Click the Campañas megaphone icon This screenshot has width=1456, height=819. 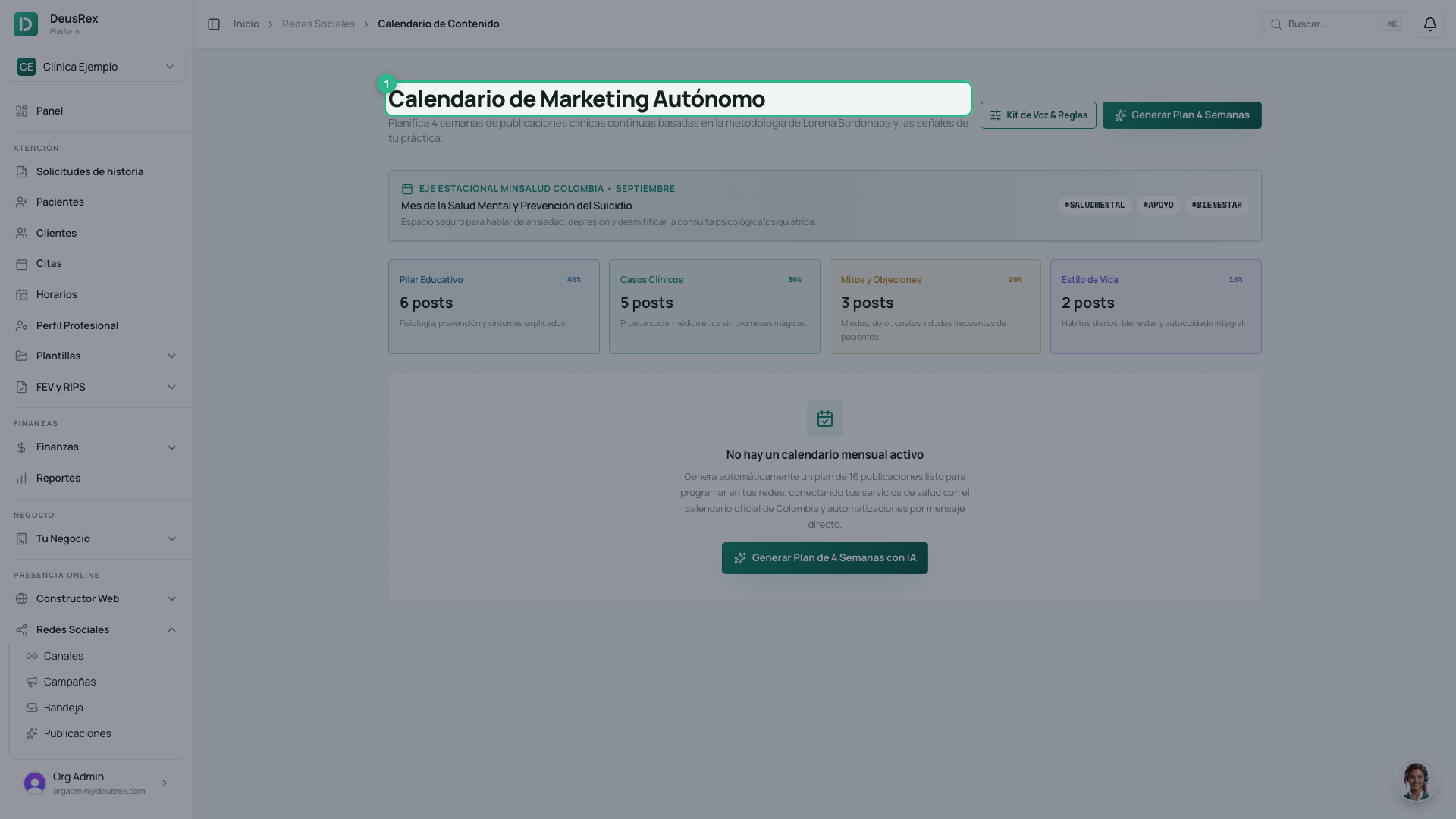point(32,682)
